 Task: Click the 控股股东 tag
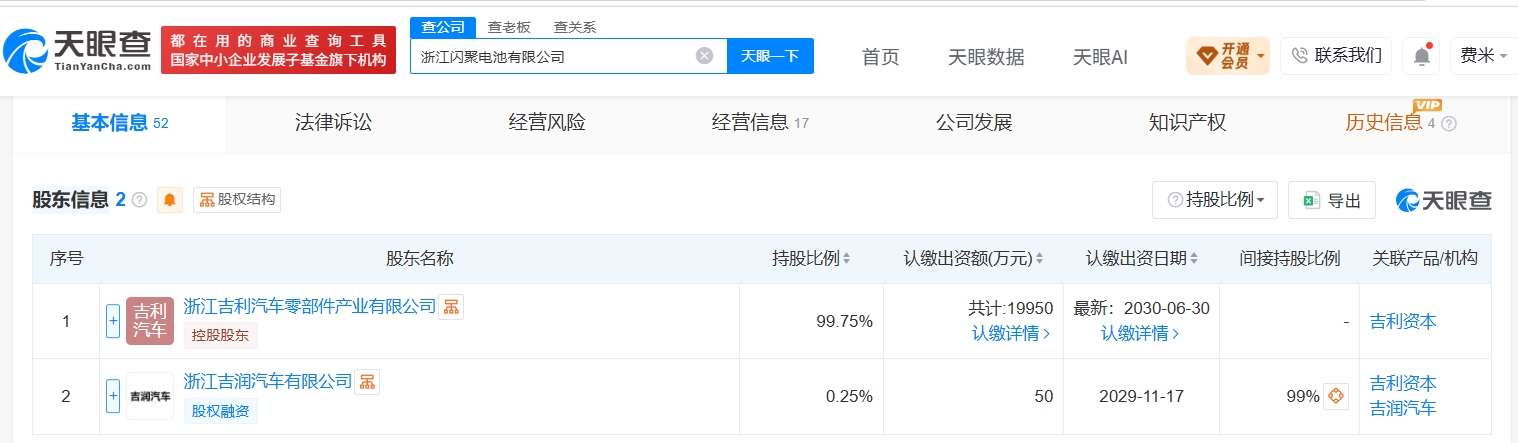tap(221, 335)
